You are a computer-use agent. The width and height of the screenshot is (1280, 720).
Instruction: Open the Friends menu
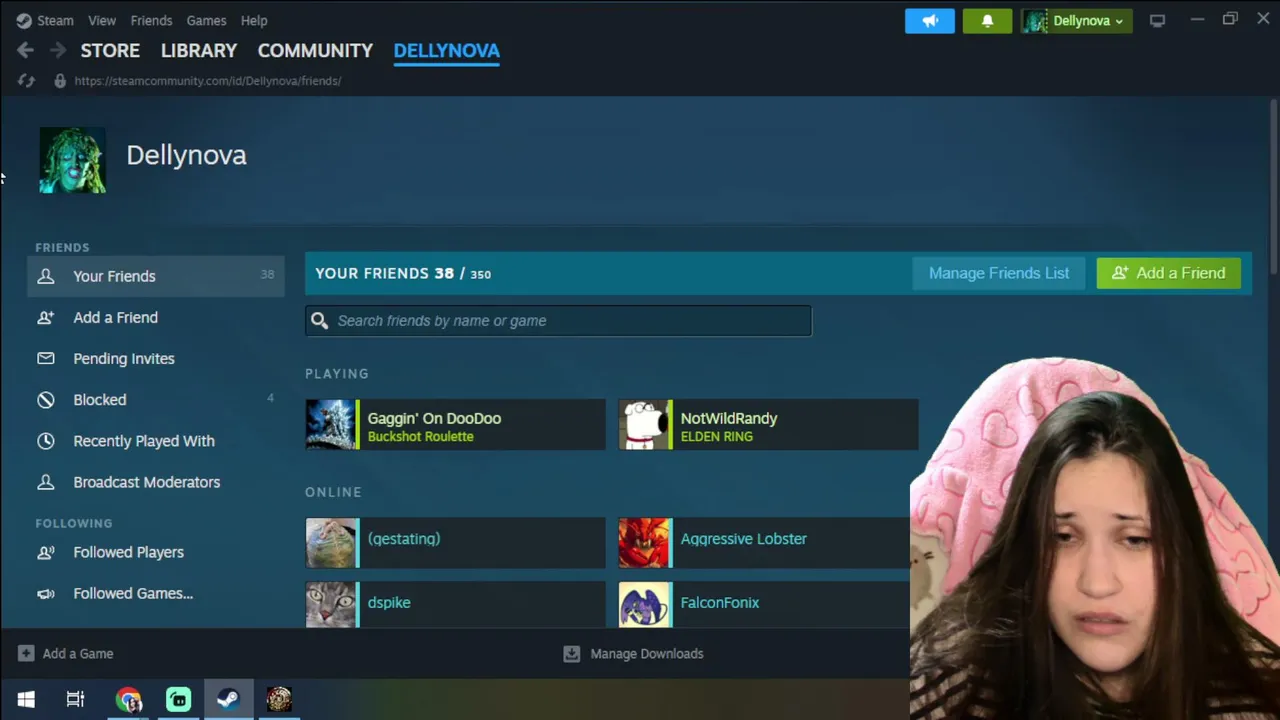click(x=151, y=20)
